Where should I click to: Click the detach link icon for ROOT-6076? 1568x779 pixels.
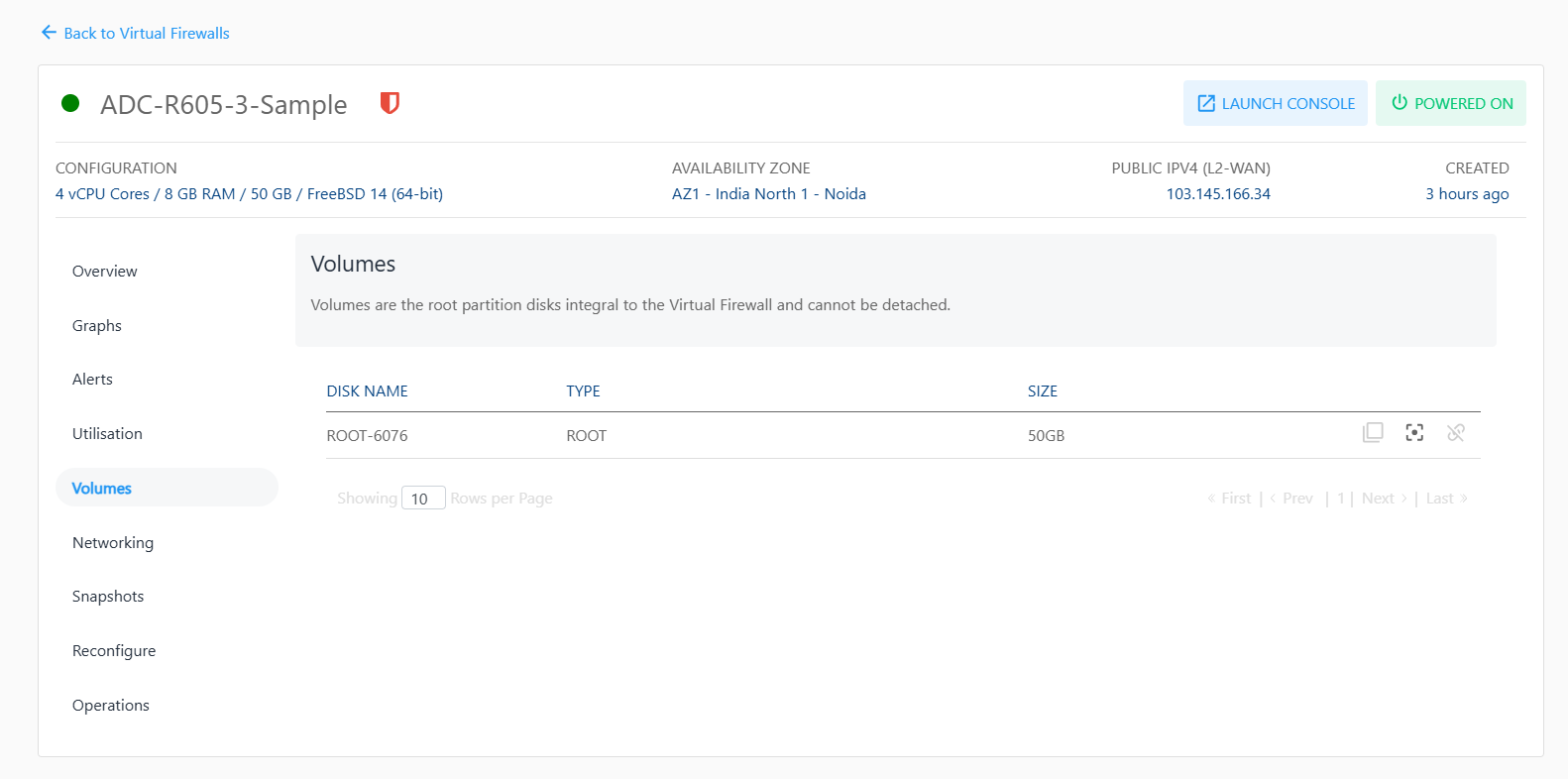pos(1455,433)
